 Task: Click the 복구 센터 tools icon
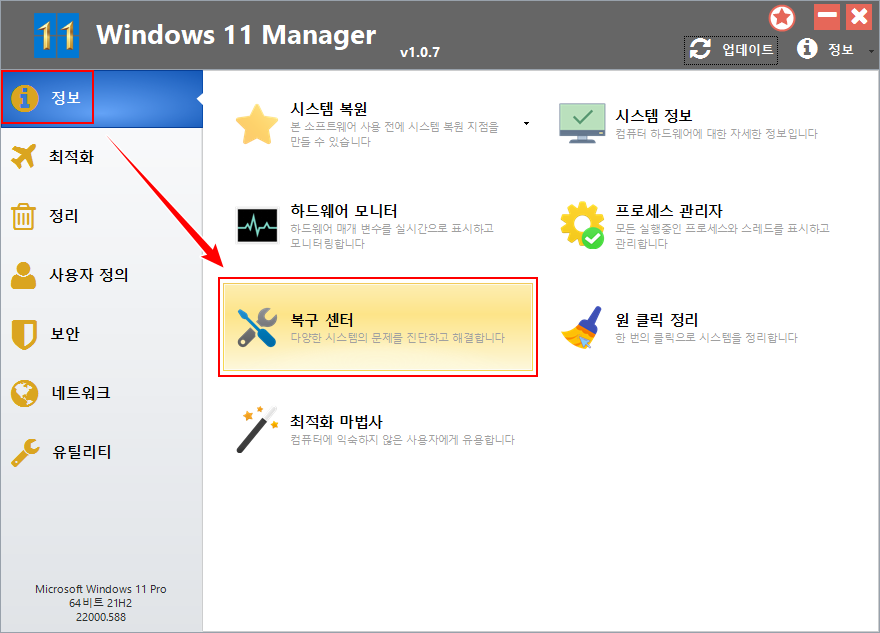(x=257, y=328)
